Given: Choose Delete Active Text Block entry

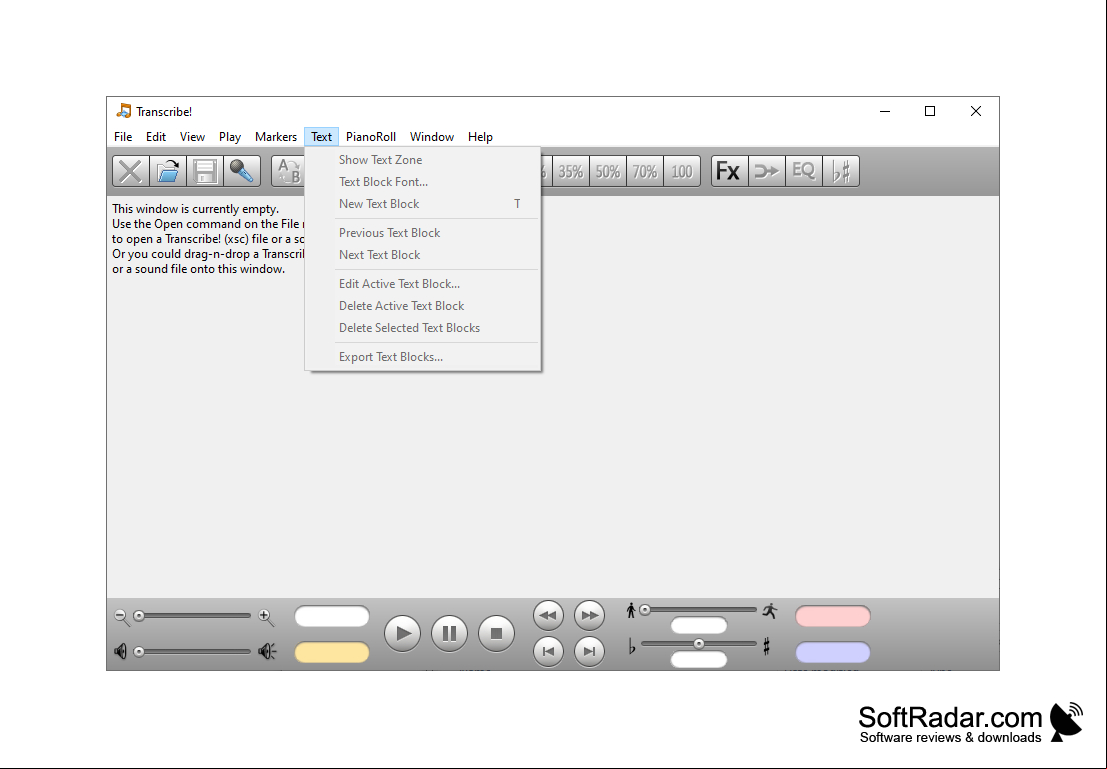Looking at the screenshot, I should click(423, 305).
